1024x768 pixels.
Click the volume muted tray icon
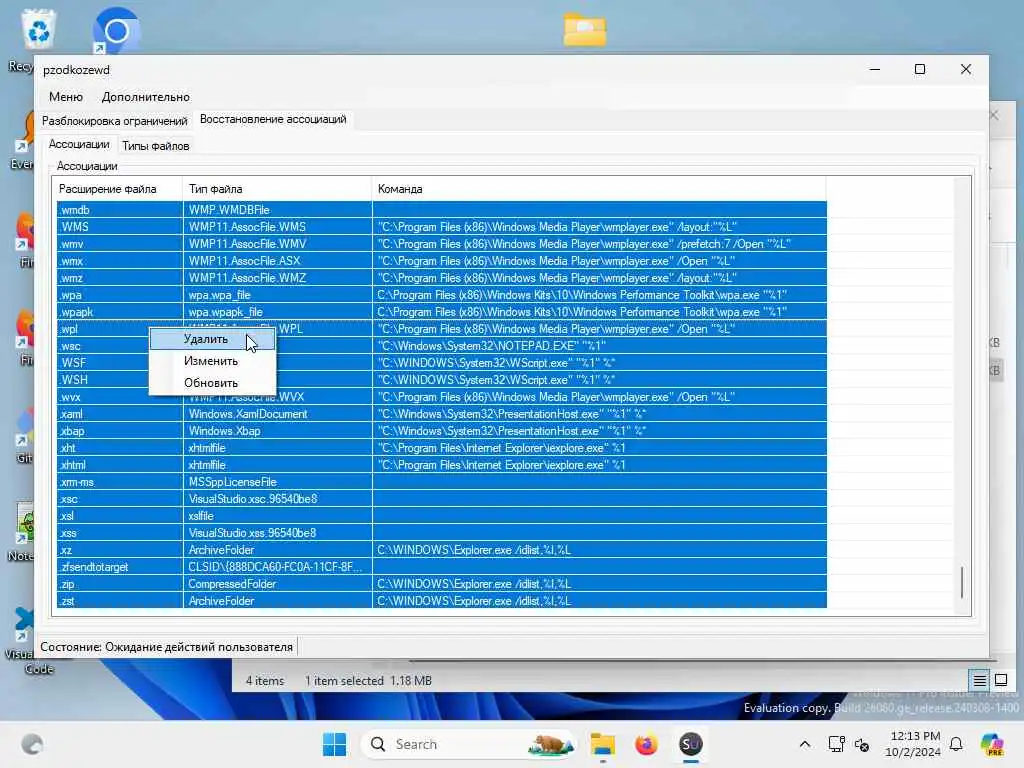pyautogui.click(x=862, y=744)
